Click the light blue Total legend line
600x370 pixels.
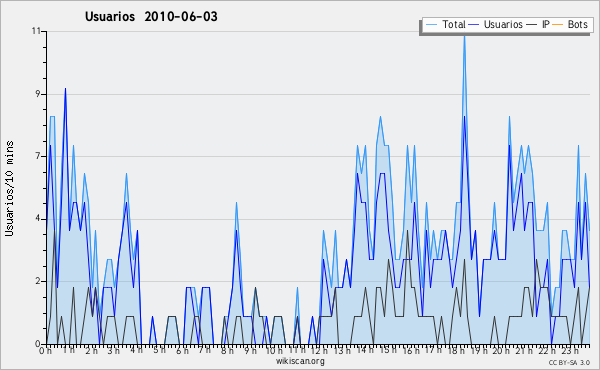click(432, 25)
